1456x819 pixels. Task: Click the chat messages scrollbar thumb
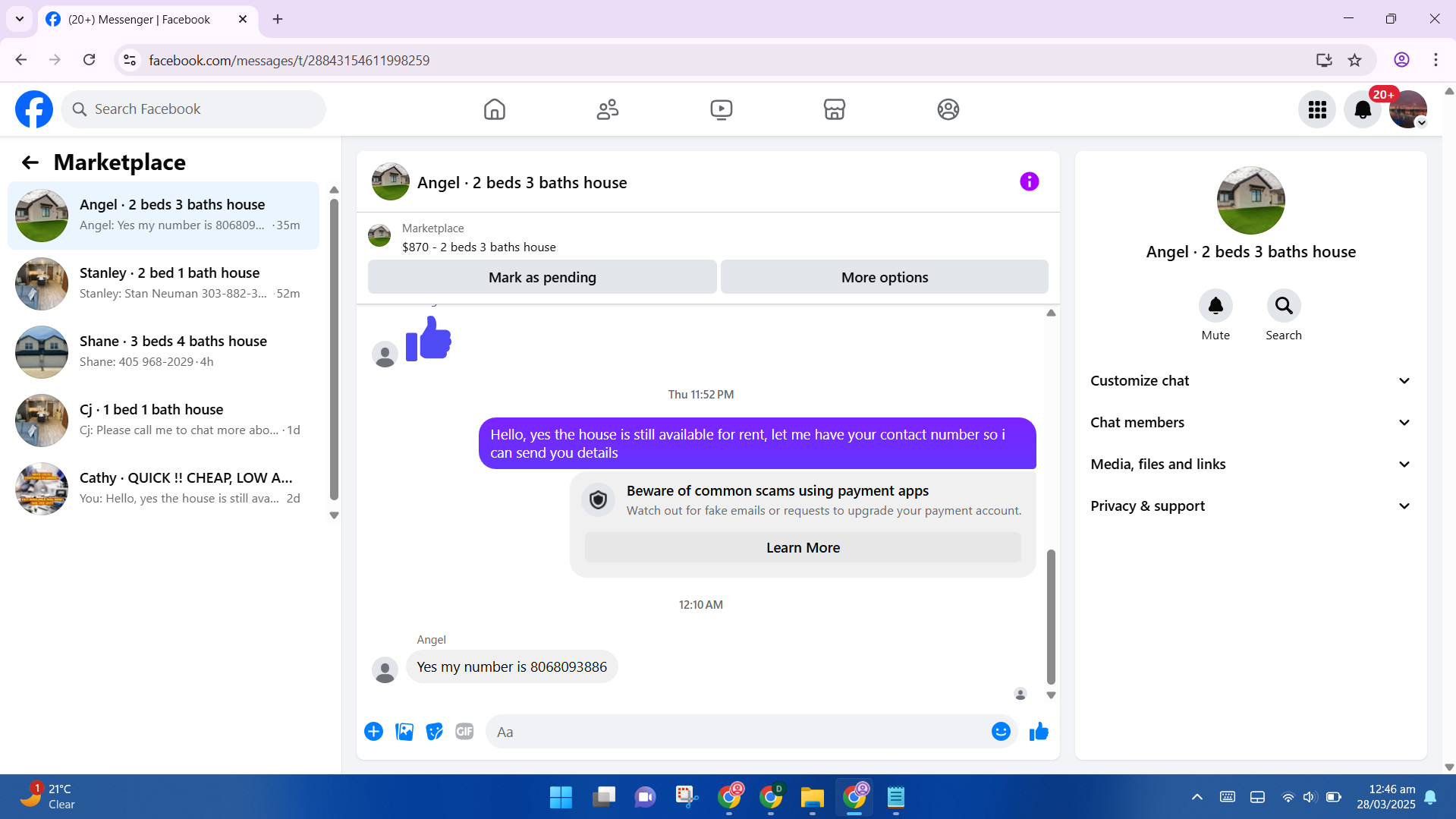coord(1051,617)
